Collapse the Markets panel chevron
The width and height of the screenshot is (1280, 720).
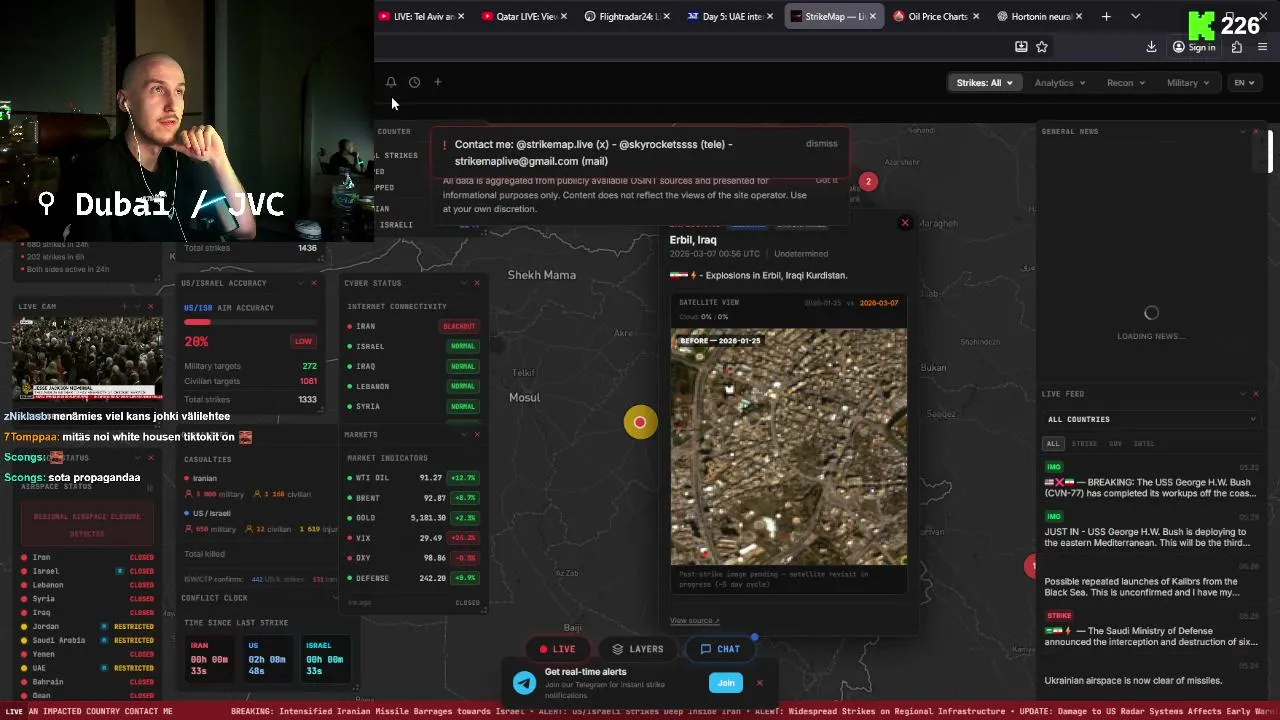click(464, 434)
